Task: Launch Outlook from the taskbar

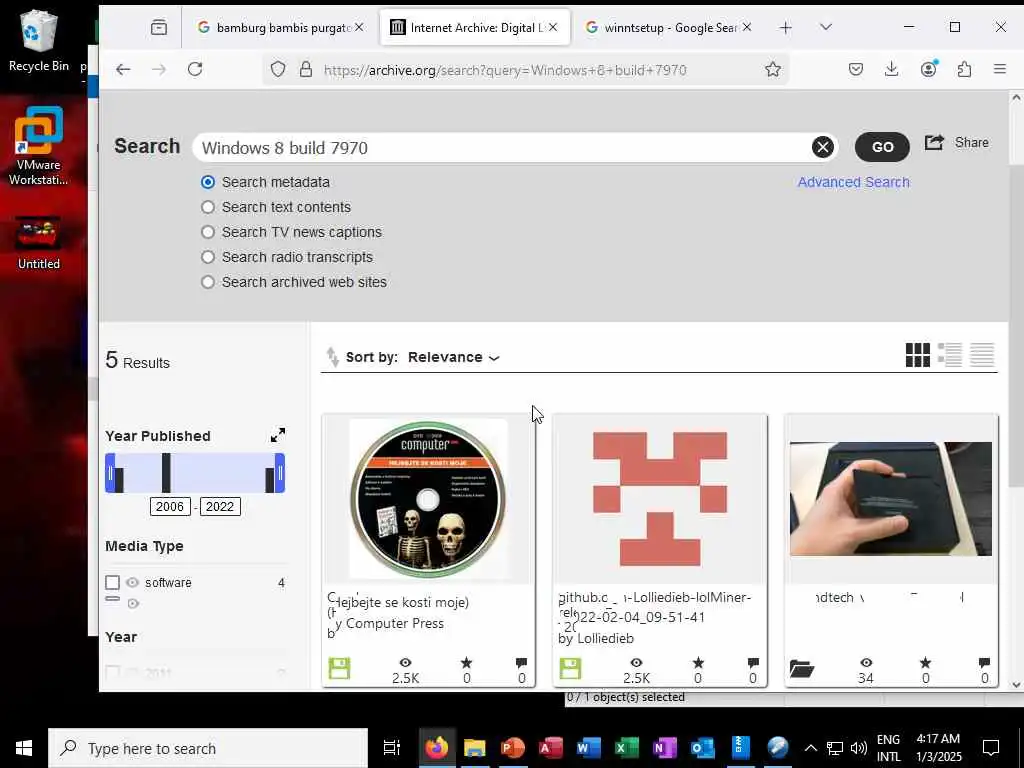Action: click(x=703, y=748)
